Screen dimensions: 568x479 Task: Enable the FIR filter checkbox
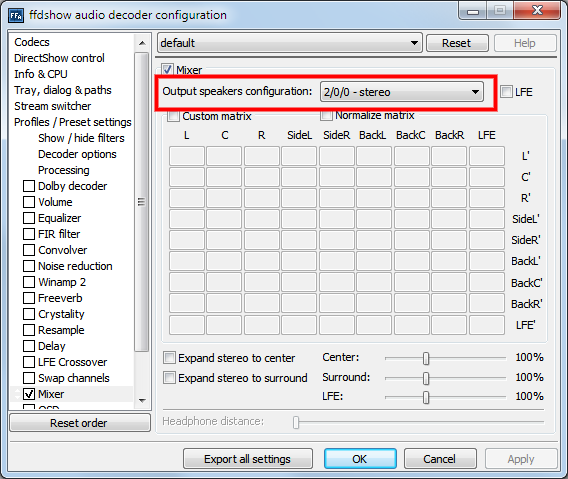(x=29, y=234)
